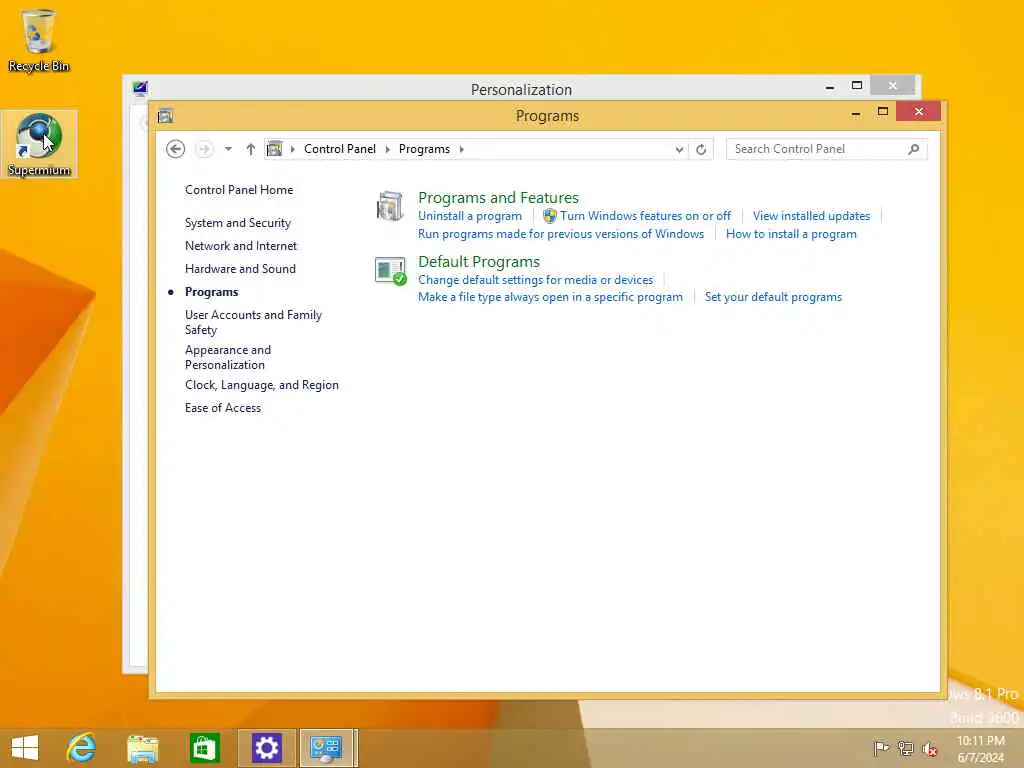Screen dimensions: 1024x768
Task: Expand the chevron after Control Panel breadcrumb
Action: click(387, 149)
